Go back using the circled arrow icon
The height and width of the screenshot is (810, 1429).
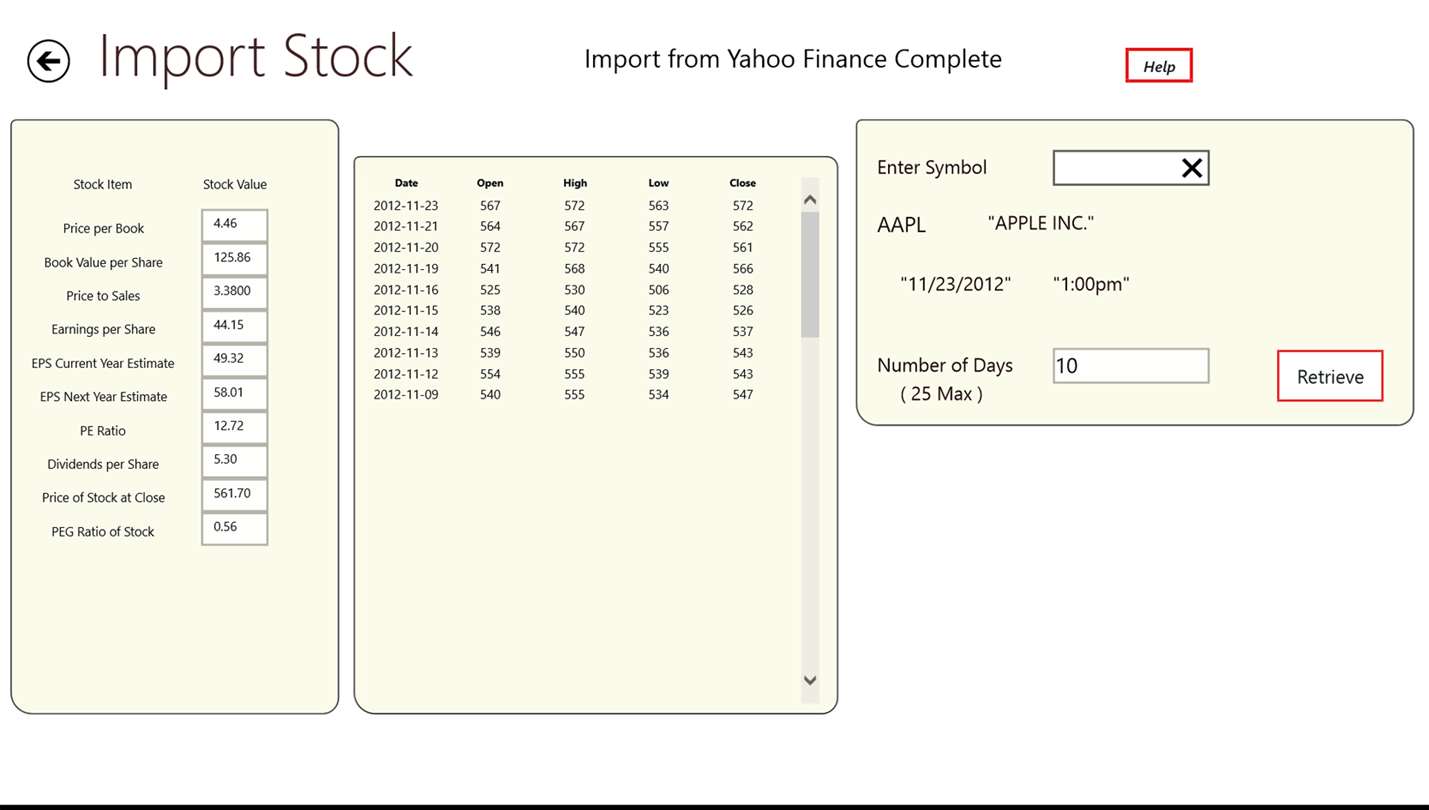click(x=48, y=61)
